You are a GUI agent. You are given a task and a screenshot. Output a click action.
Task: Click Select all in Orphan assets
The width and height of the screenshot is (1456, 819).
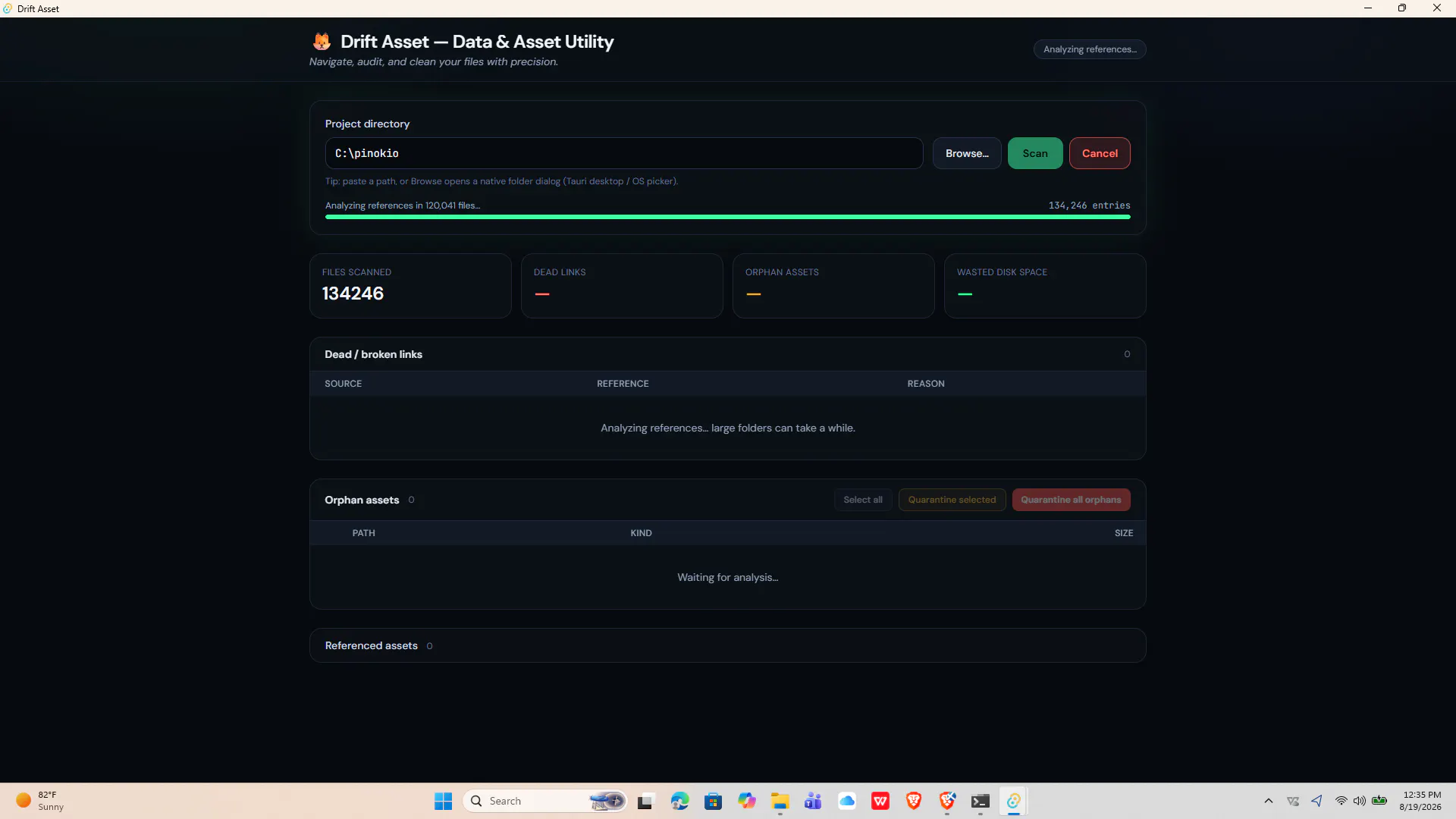pos(863,500)
